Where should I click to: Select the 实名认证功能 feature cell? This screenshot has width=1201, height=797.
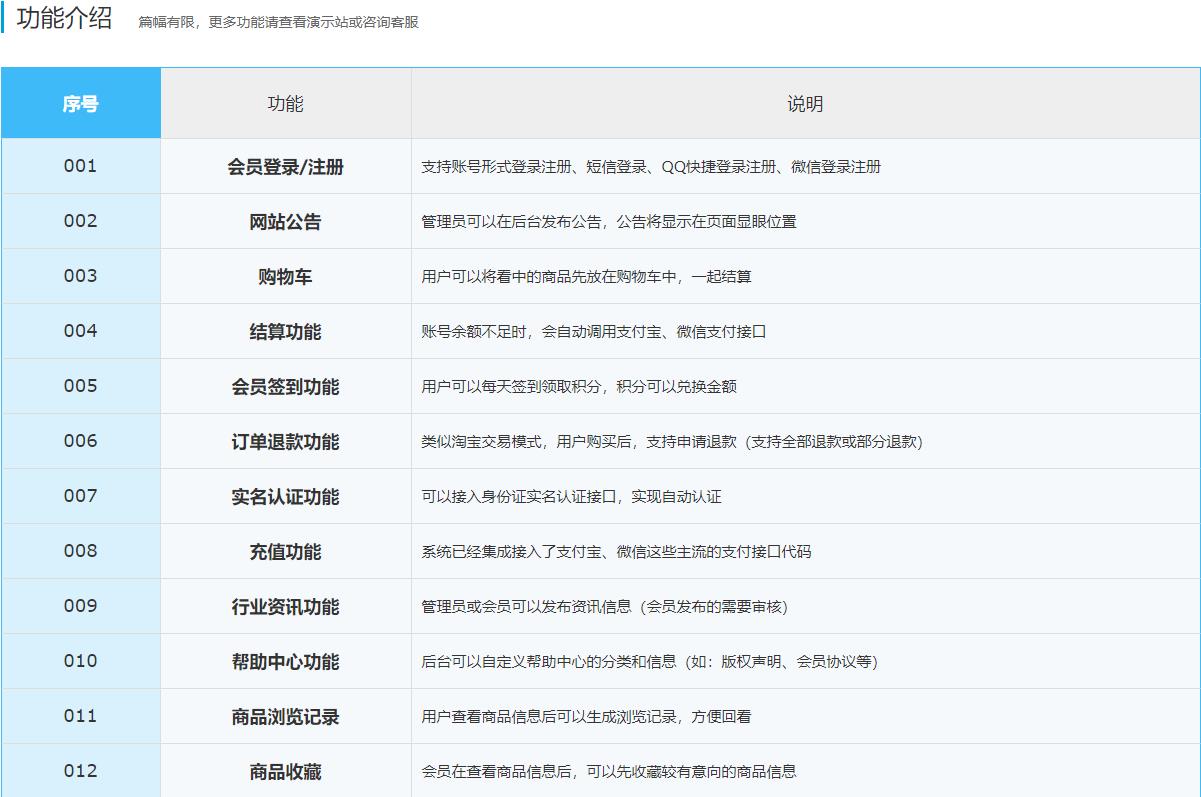(286, 496)
